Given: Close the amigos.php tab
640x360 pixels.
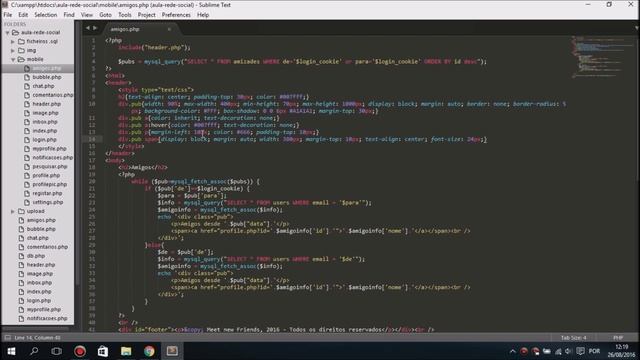Looking at the screenshot, I should pos(169,29).
